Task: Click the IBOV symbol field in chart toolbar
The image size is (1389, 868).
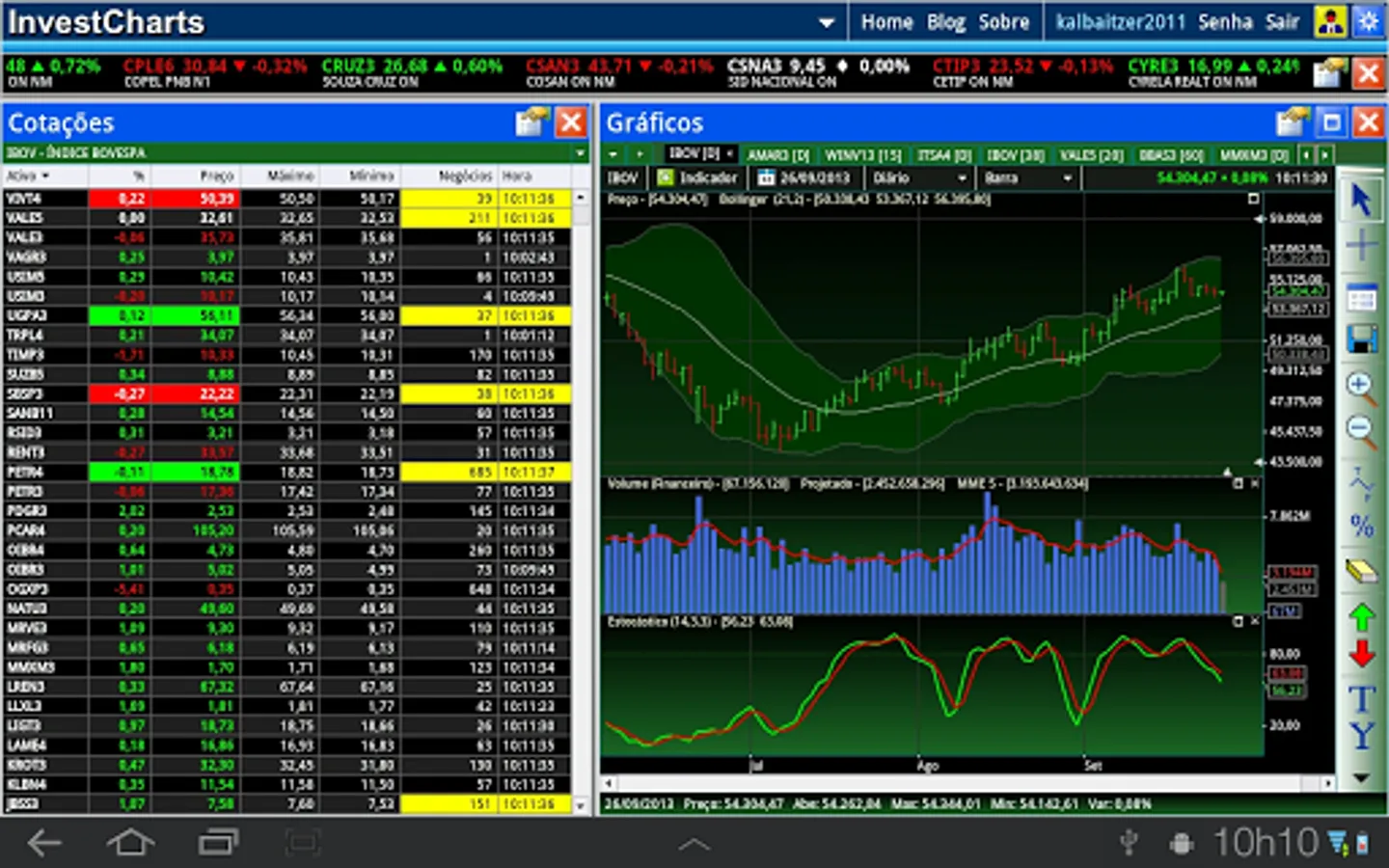Action: 624,177
